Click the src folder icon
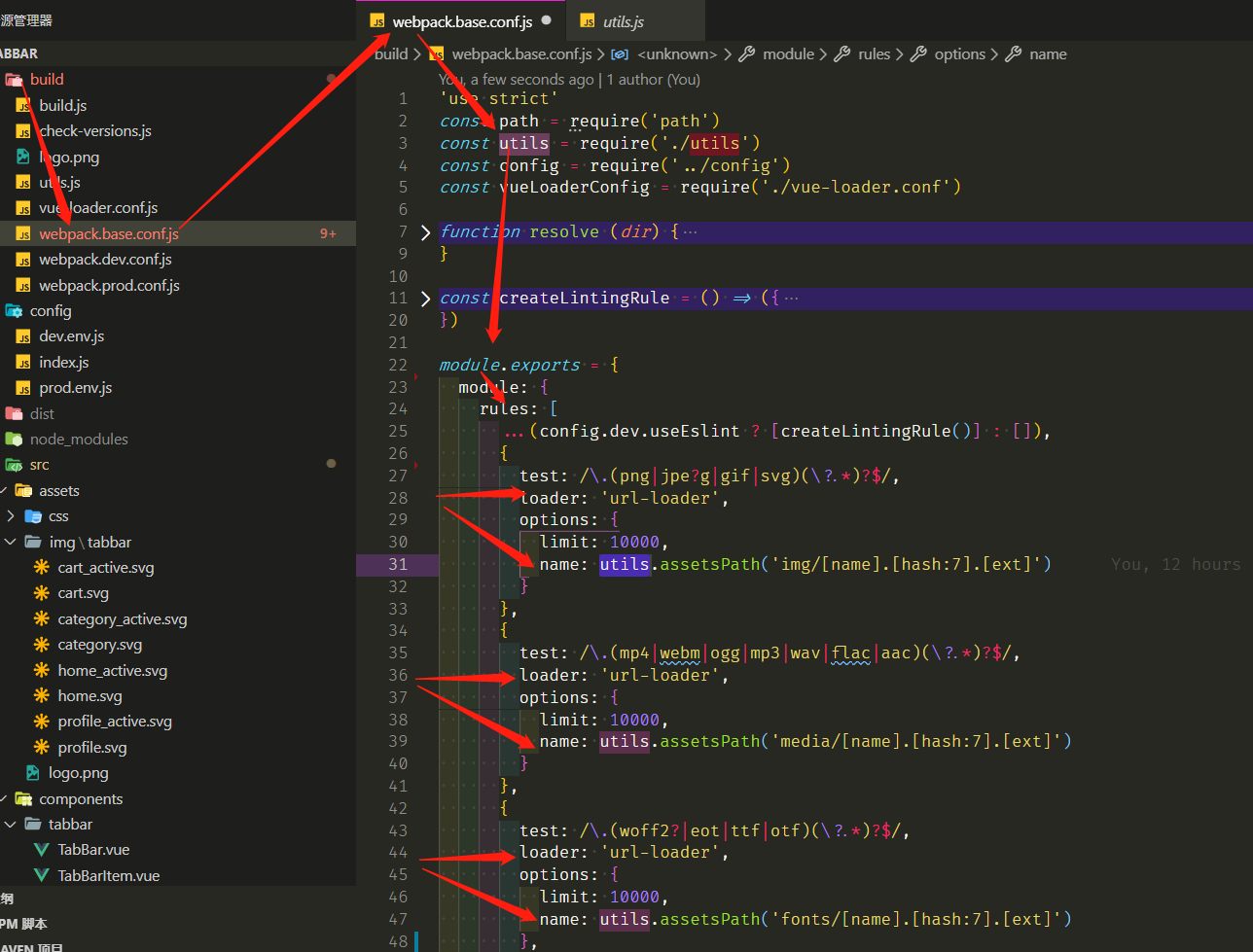This screenshot has width=1253, height=952. point(14,465)
